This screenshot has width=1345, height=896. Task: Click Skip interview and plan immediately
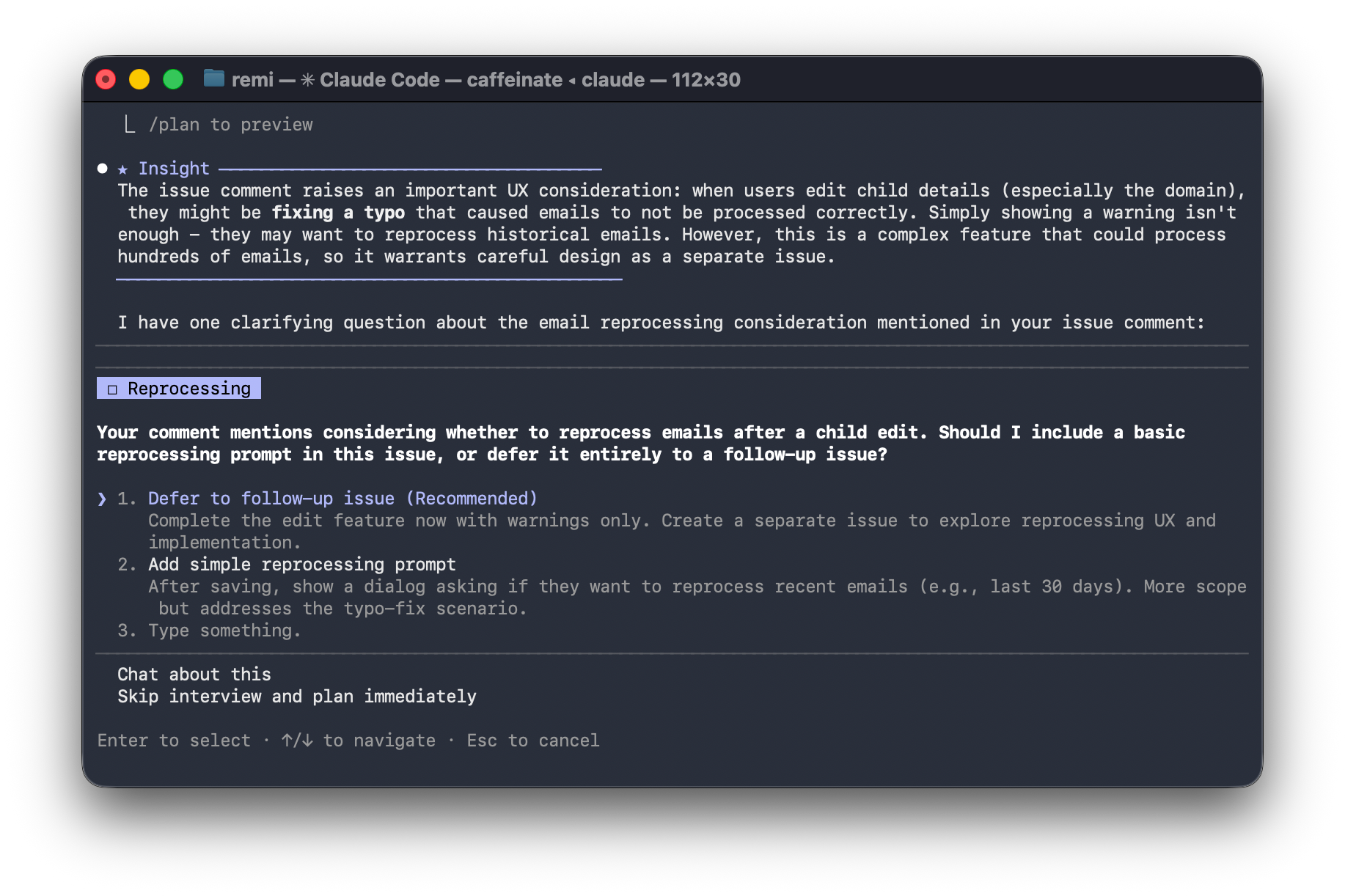point(297,697)
